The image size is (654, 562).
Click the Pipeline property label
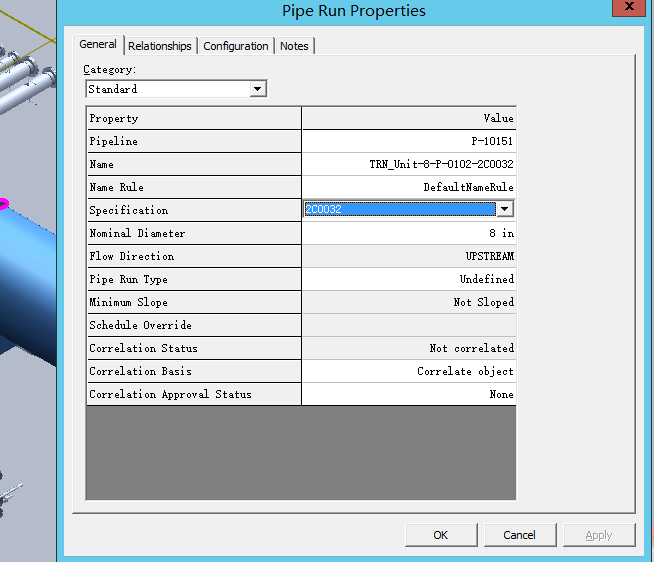pyautogui.click(x=194, y=141)
